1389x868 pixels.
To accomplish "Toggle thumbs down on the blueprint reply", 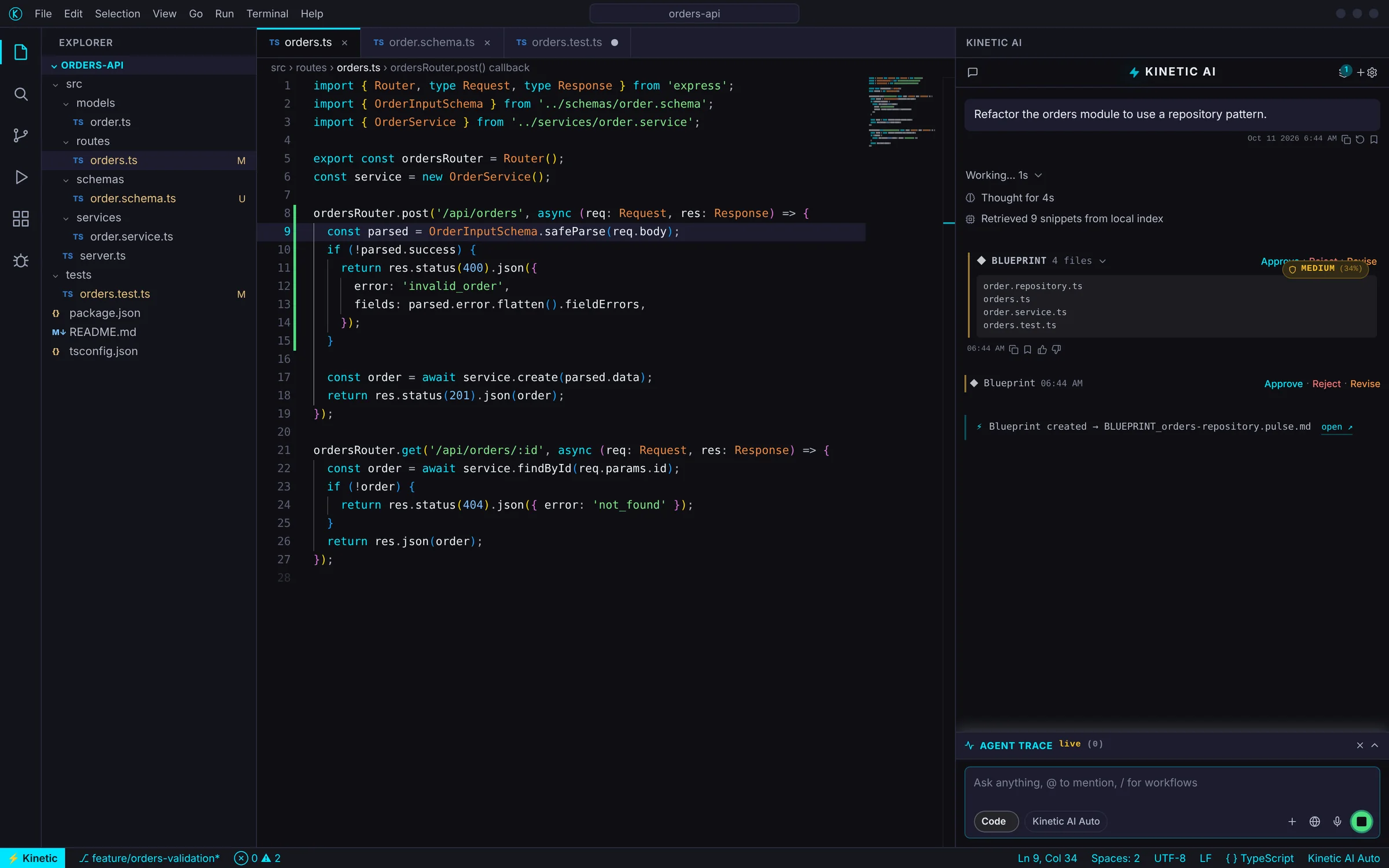I will [x=1056, y=350].
